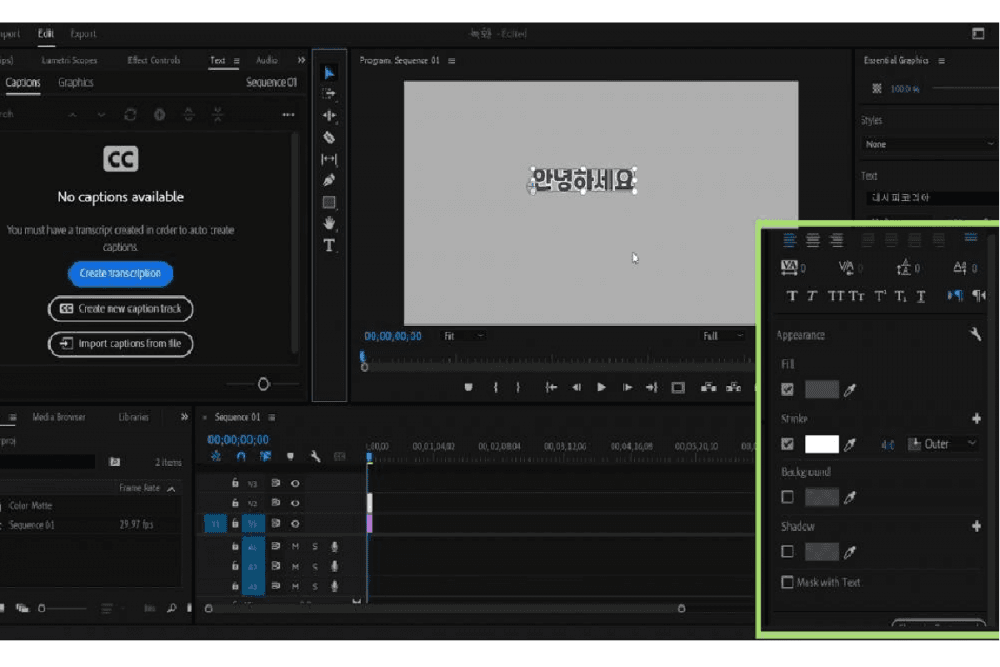Screen dimensions: 1000x667
Task: Select the Hand tool
Action: click(x=329, y=223)
